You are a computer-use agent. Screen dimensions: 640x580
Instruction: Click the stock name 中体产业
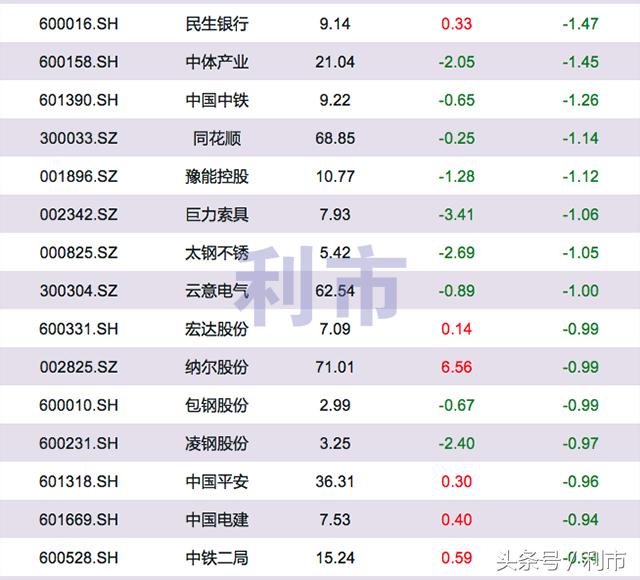[217, 62]
